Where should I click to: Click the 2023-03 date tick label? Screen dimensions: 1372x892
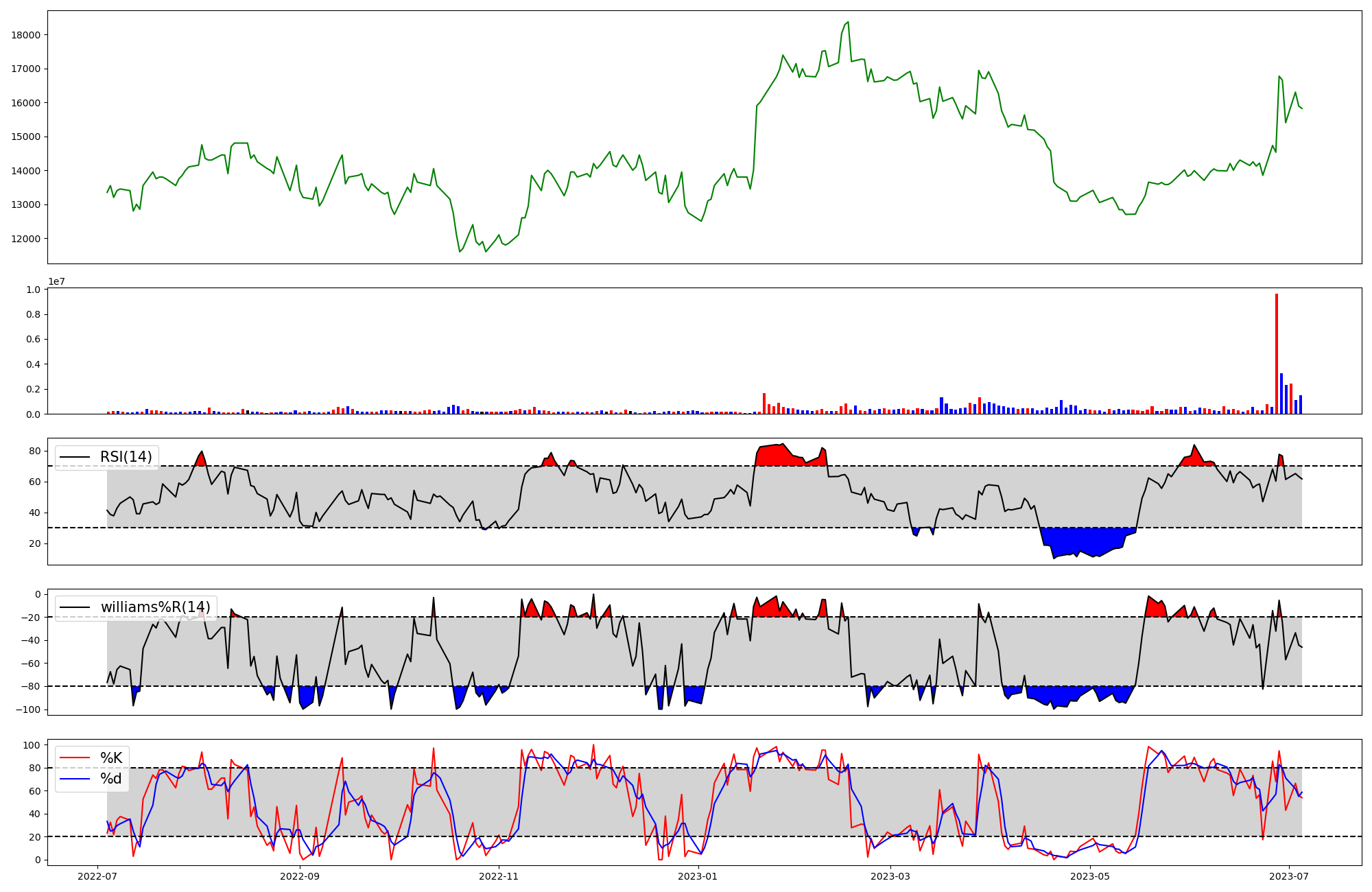(x=890, y=876)
